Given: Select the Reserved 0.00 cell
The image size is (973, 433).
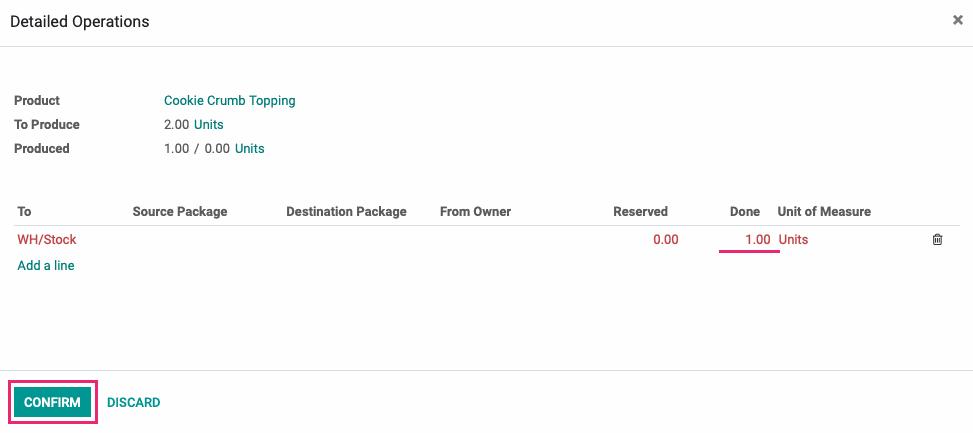Looking at the screenshot, I should click(x=665, y=239).
